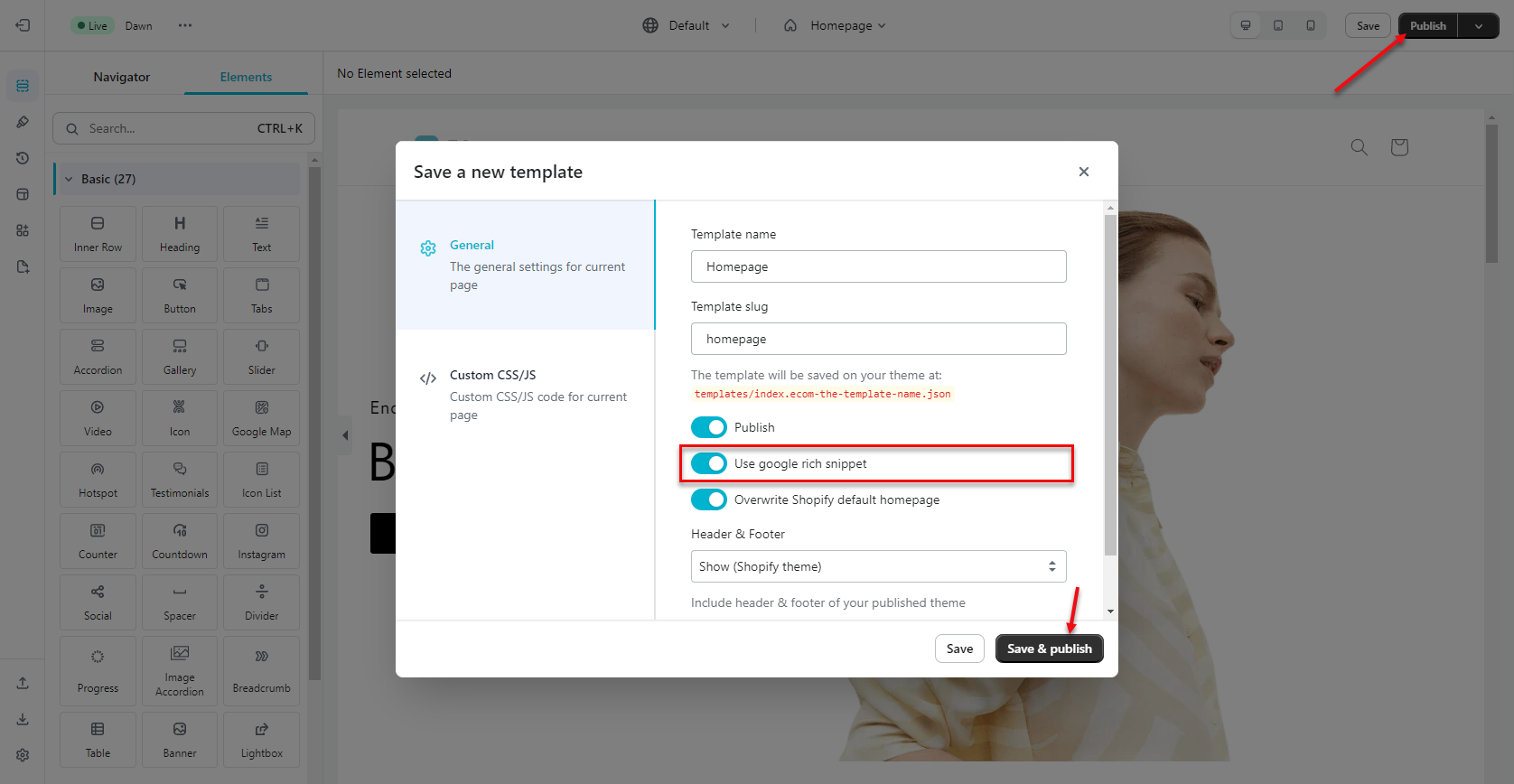
Task: Click the dialog Save button
Action: pos(959,649)
